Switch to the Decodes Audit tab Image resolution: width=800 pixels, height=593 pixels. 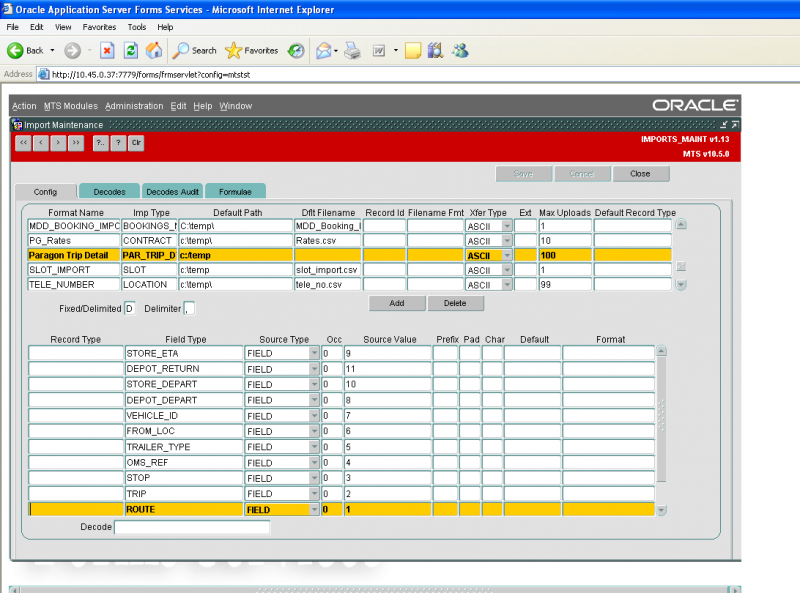point(172,191)
